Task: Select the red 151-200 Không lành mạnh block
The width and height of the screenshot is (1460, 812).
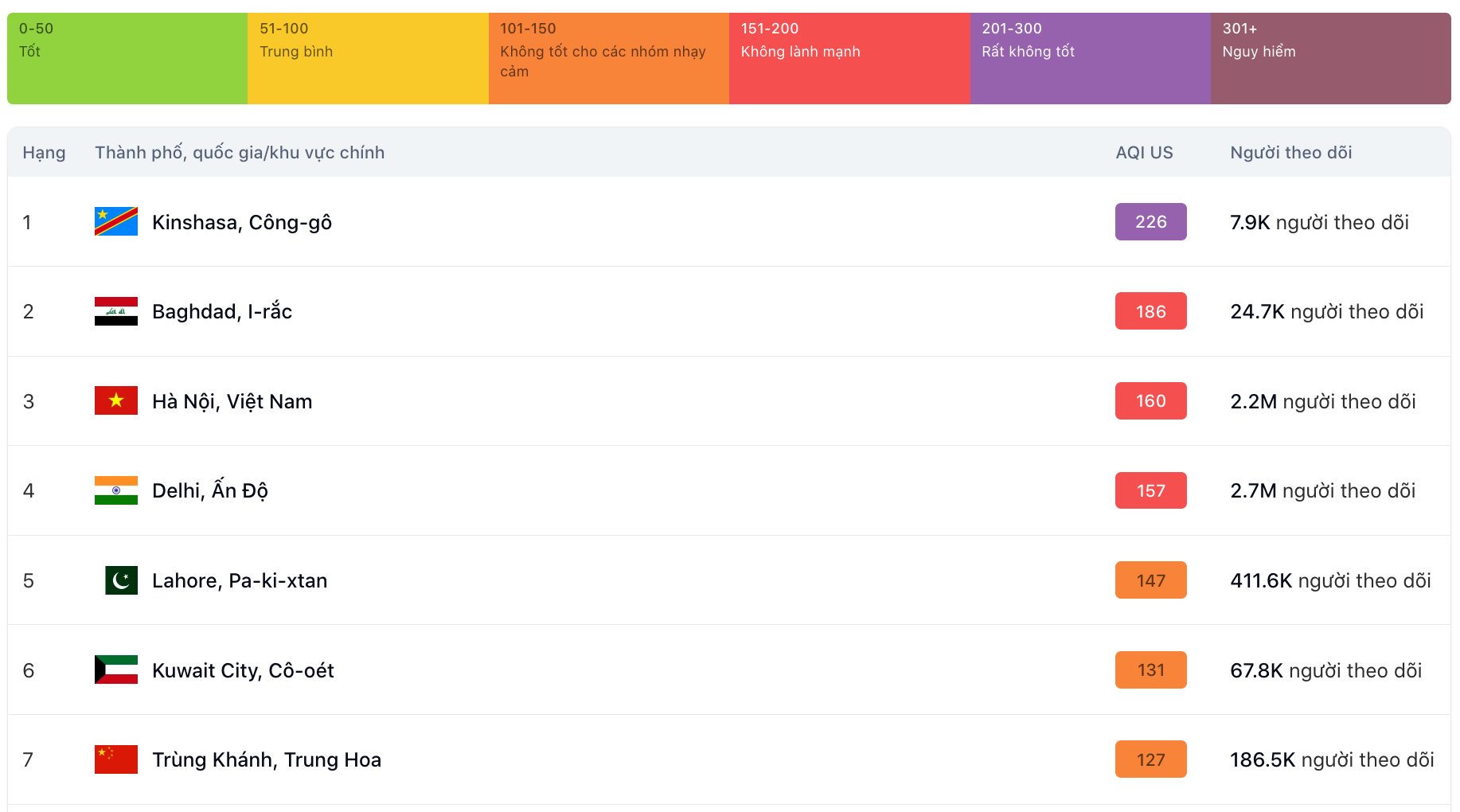Action: [x=849, y=58]
